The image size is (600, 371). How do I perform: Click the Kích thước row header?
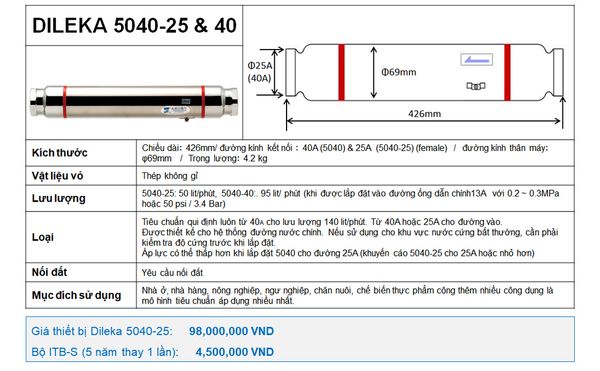coord(60,153)
